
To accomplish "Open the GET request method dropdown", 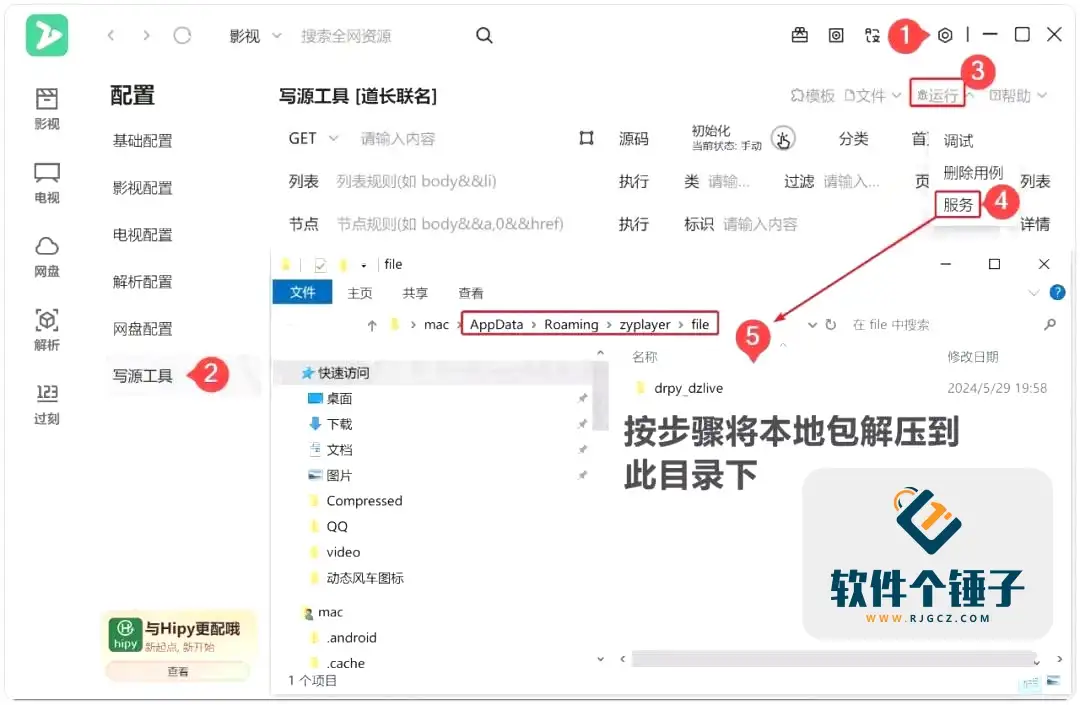I will [313, 138].
